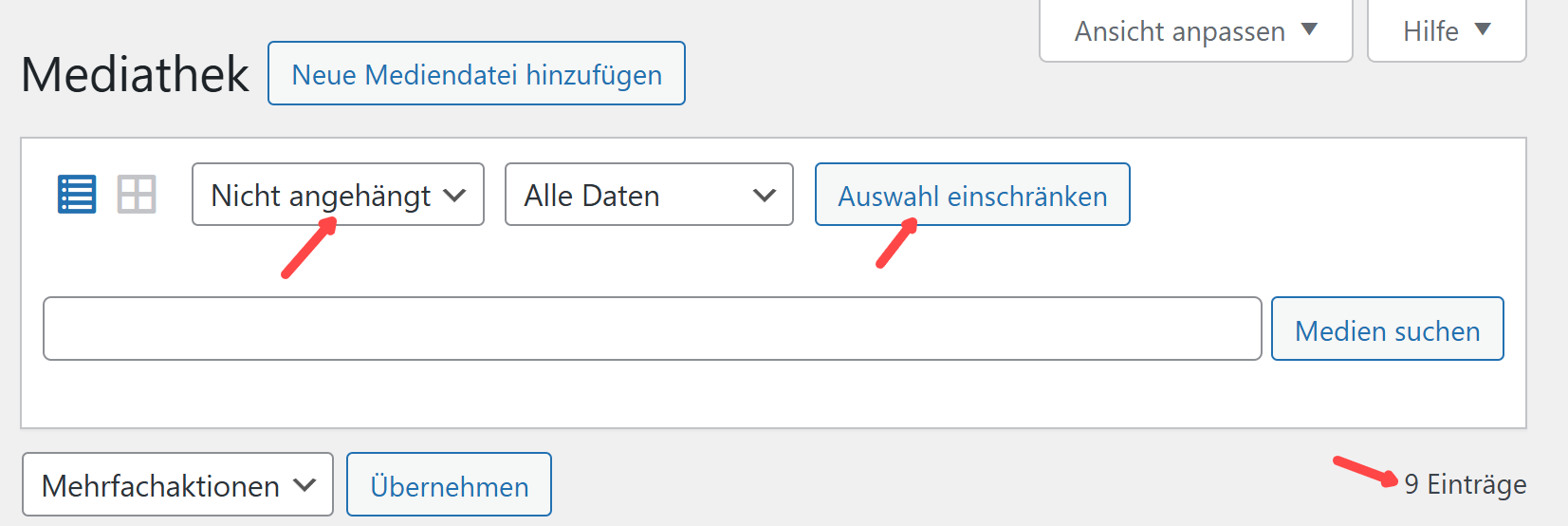Click chevron of the Mehrfachaktionen select
Screen dimensions: 1568x526
pyautogui.click(x=304, y=485)
